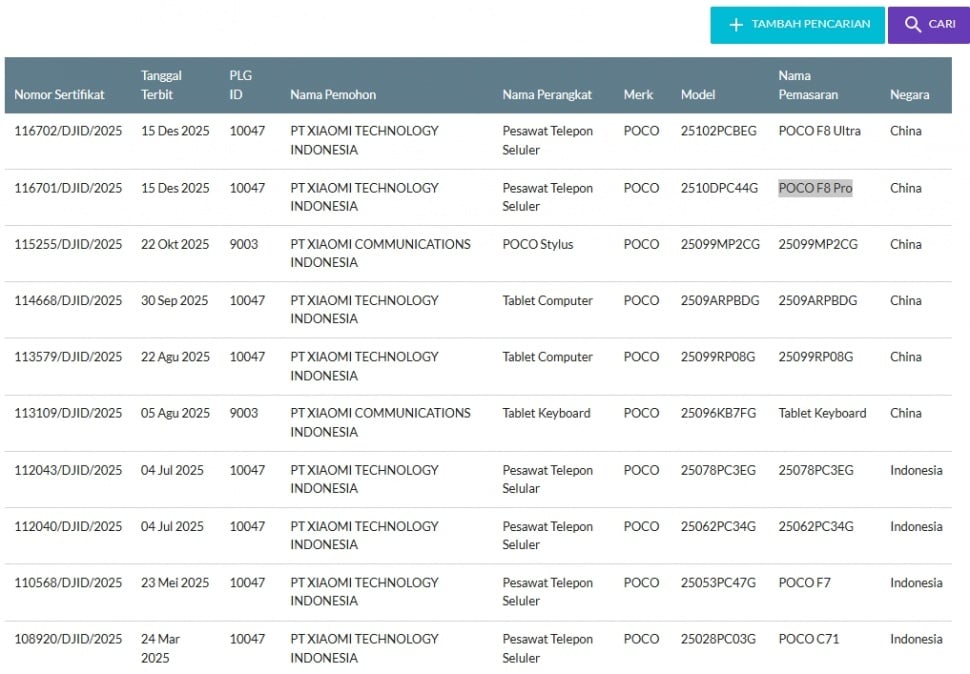Click the plus icon on Tambah Pencarian

coord(736,25)
